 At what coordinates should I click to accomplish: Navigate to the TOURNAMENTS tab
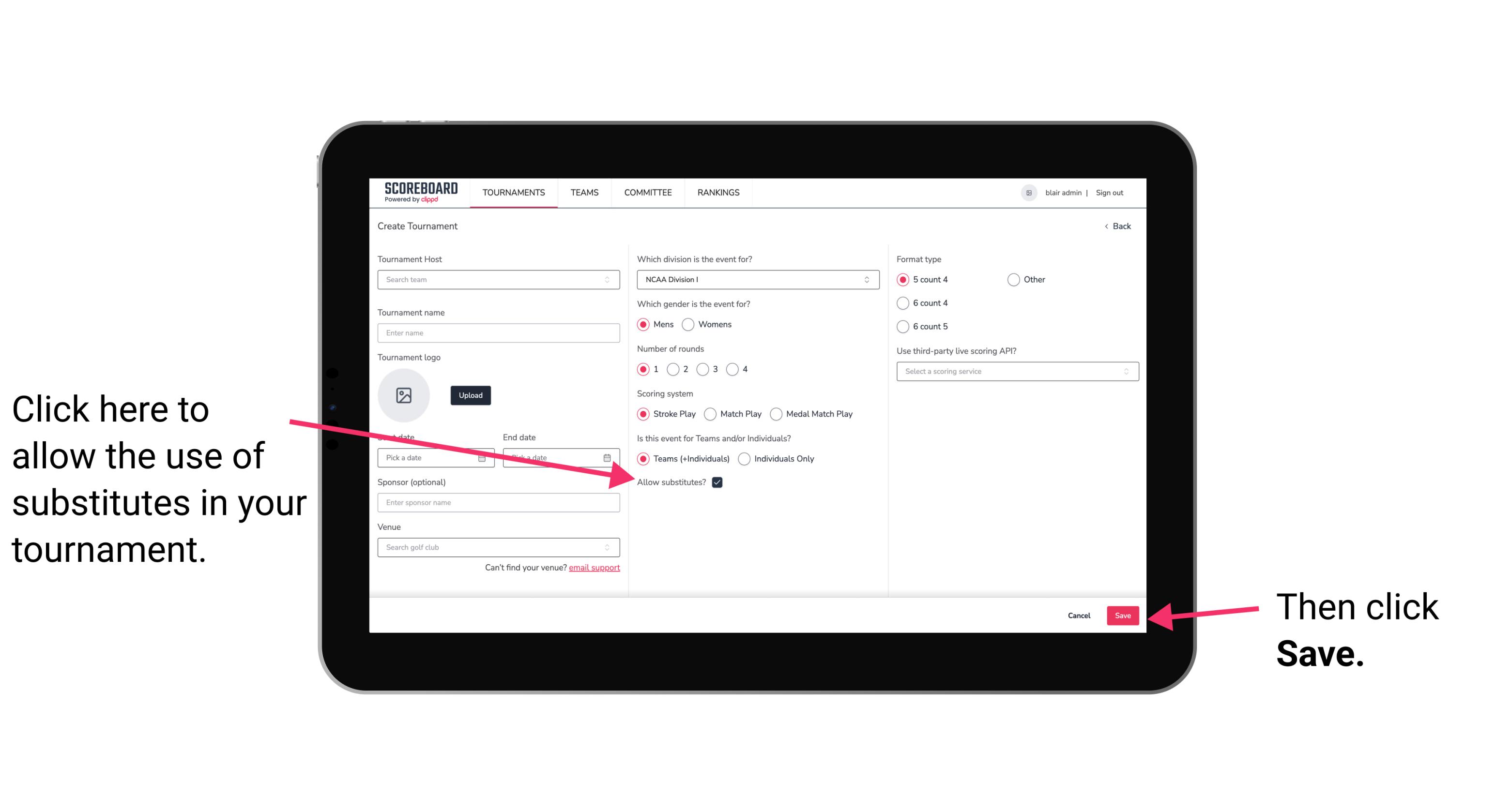[513, 192]
